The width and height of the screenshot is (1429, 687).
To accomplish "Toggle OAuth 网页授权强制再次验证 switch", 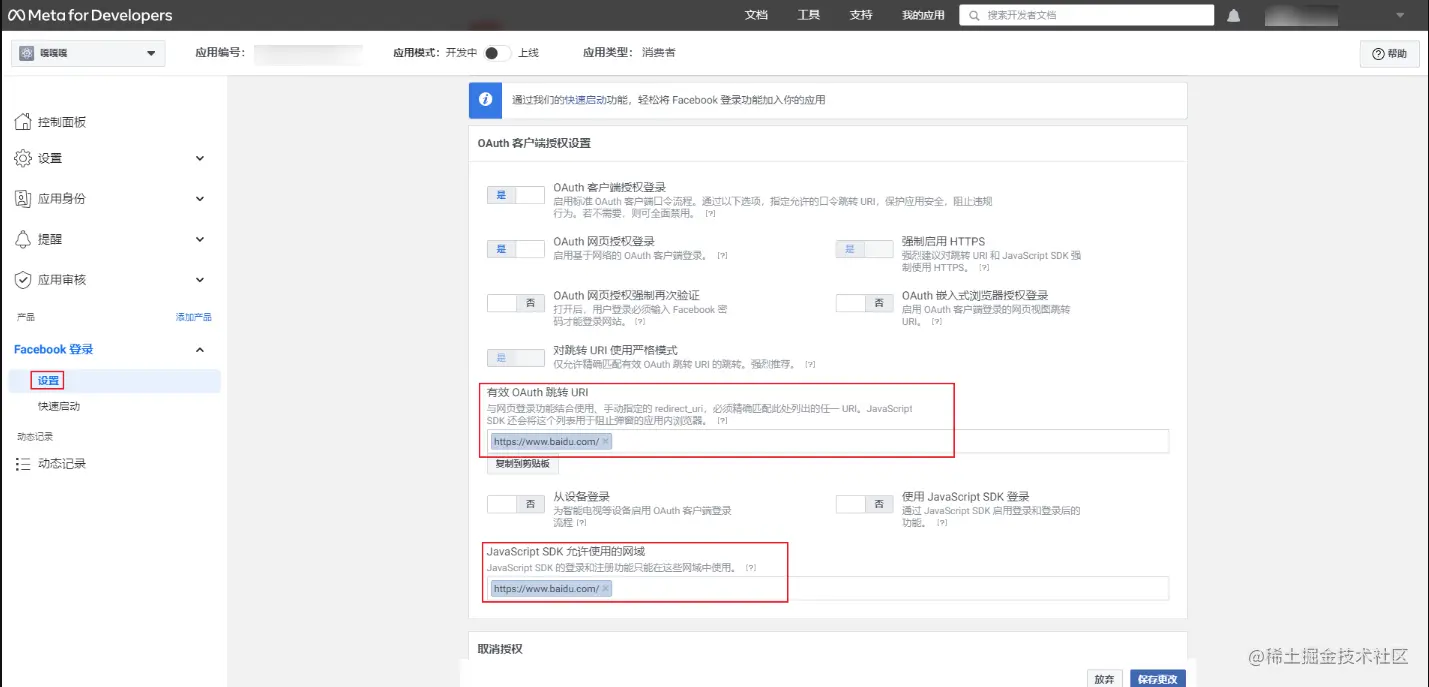I will (516, 303).
